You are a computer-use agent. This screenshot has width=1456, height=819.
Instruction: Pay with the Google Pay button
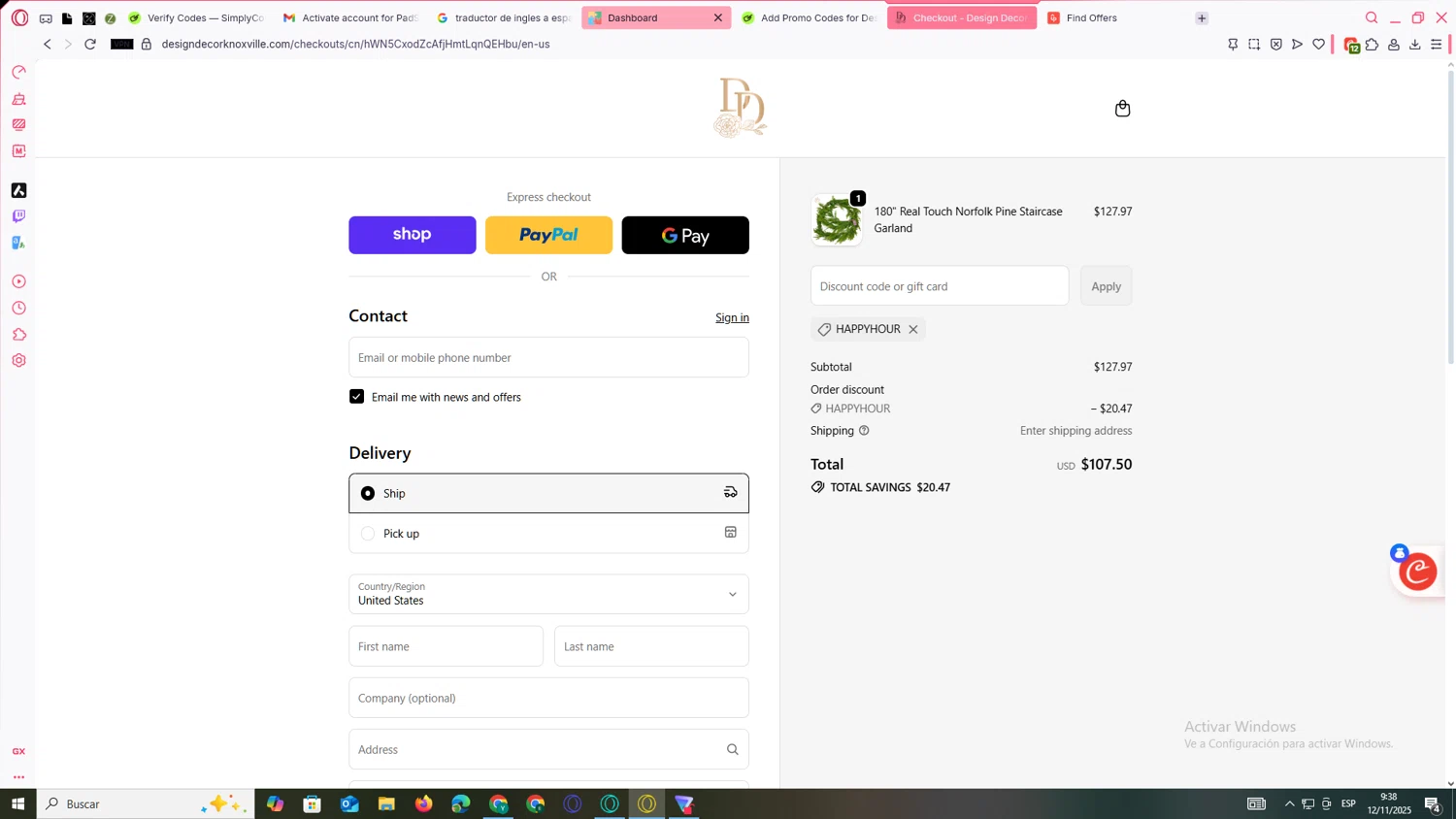tap(685, 235)
